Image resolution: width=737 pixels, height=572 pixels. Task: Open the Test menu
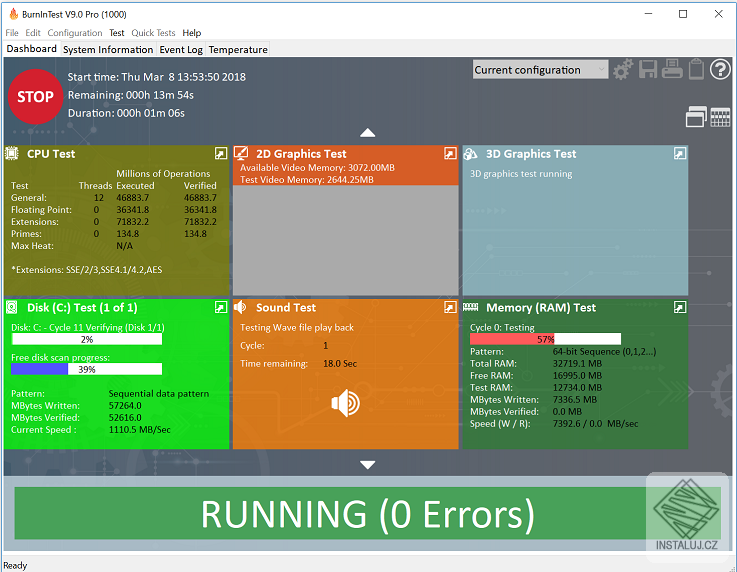pyautogui.click(x=117, y=33)
